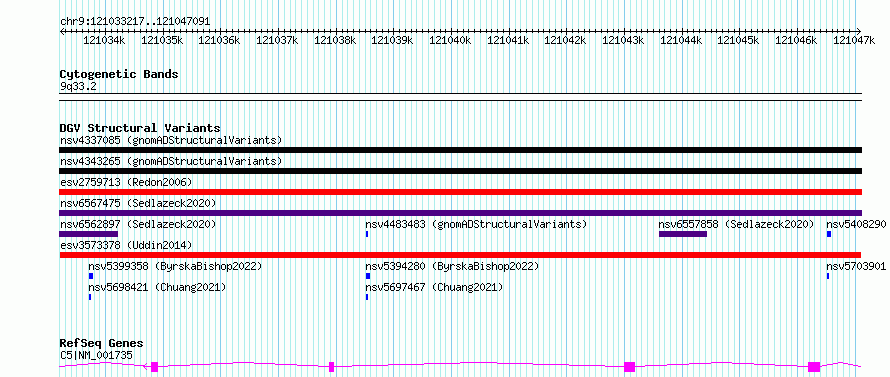Click the 121045k ruler tick label

[x=738, y=40]
